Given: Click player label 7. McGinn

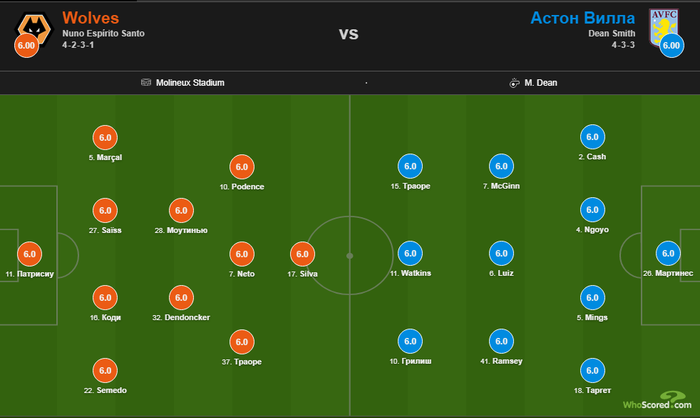Looking at the screenshot, I should coord(501,186).
